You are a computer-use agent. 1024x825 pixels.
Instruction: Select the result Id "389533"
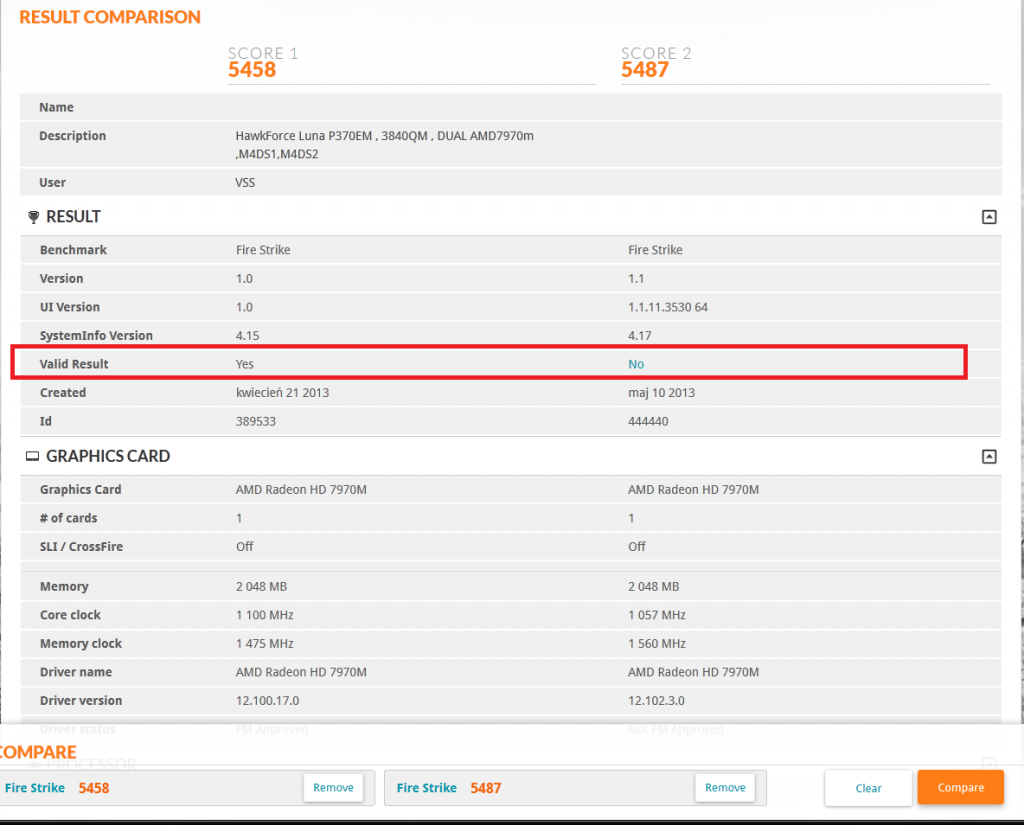click(256, 421)
